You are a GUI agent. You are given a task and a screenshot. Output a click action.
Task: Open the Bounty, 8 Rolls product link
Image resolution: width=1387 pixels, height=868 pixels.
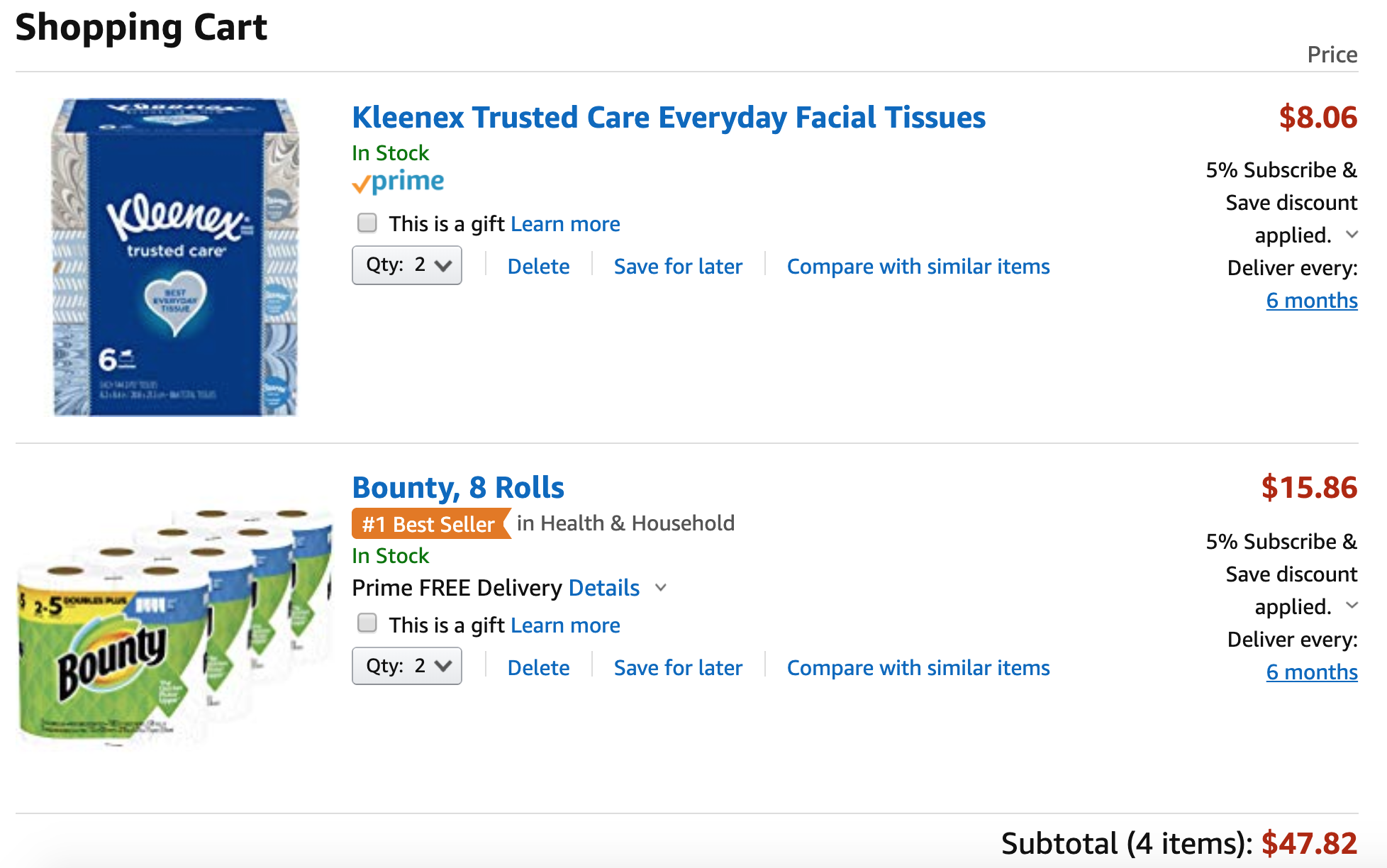(458, 488)
